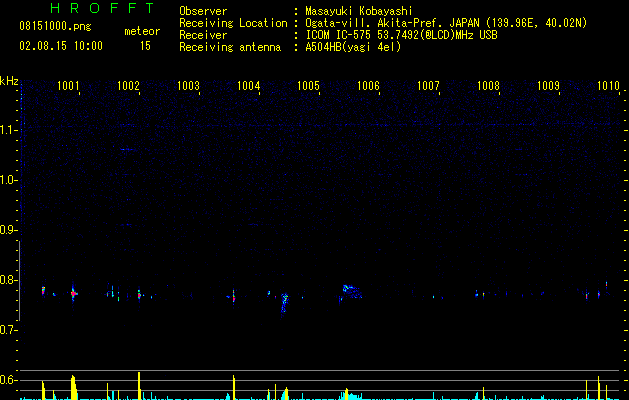Viewport: 629px width, 400px height.
Task: Click the 1006 time marker
Action: point(368,86)
